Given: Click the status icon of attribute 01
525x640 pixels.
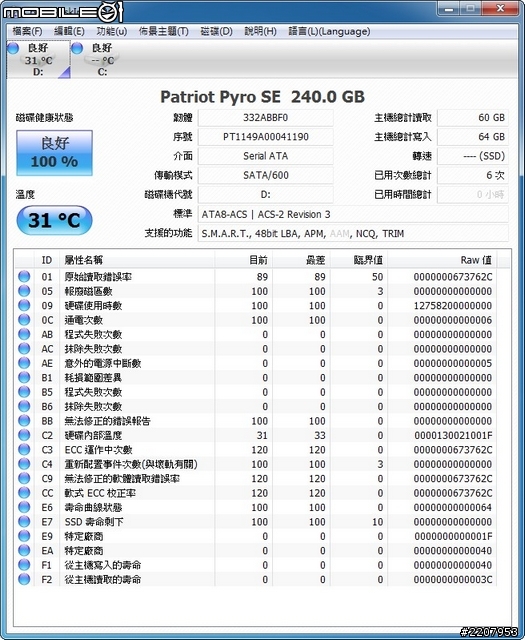Looking at the screenshot, I should (24, 276).
